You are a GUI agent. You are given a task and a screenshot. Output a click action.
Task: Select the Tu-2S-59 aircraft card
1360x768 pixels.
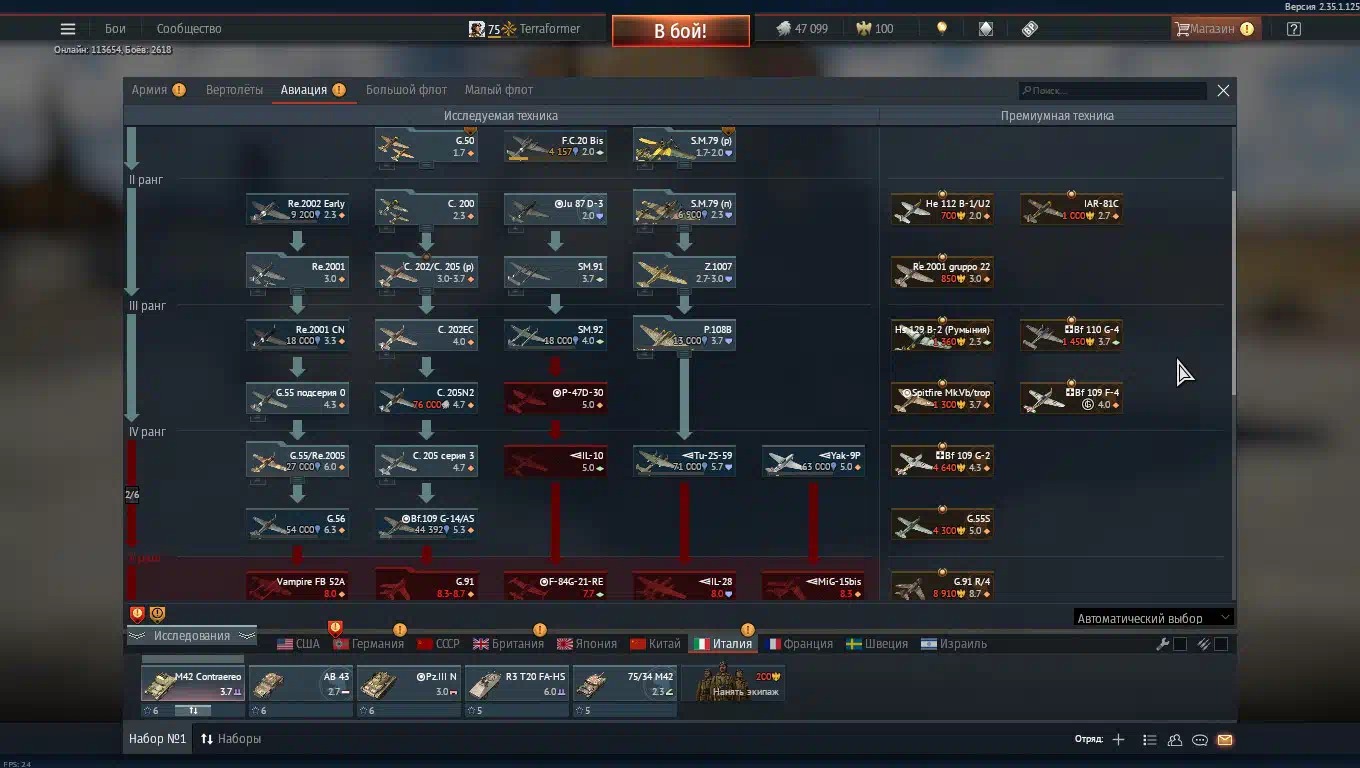[x=684, y=461]
